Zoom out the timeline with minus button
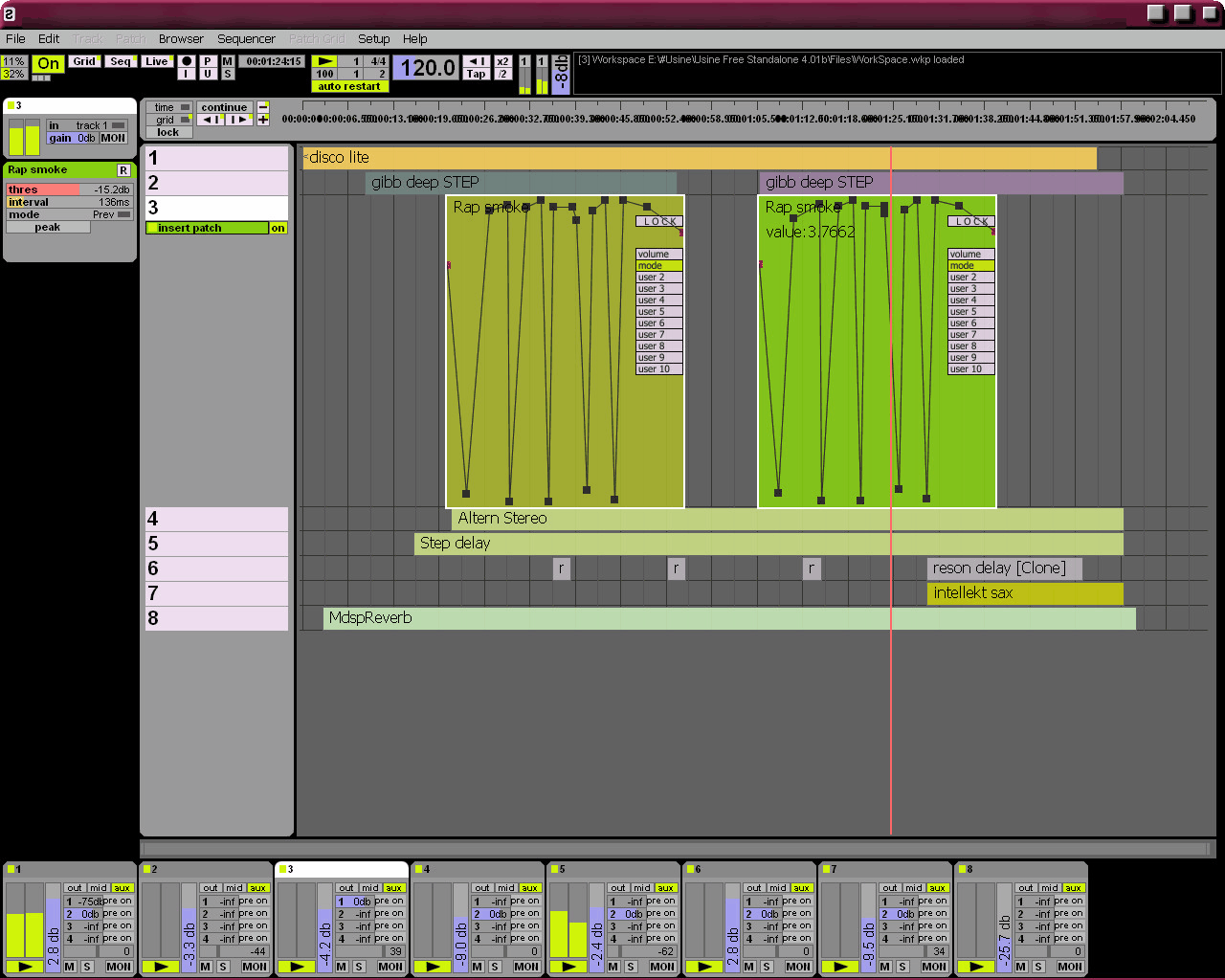This screenshot has height=980, width=1225. (x=263, y=107)
